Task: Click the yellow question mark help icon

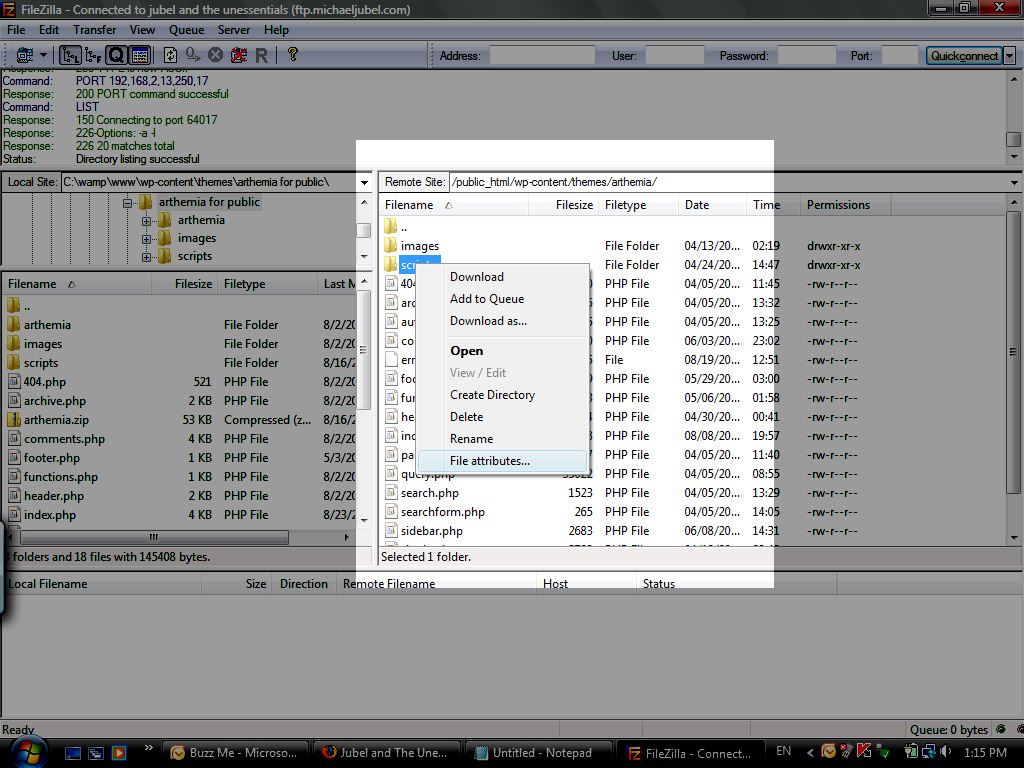Action: (293, 55)
